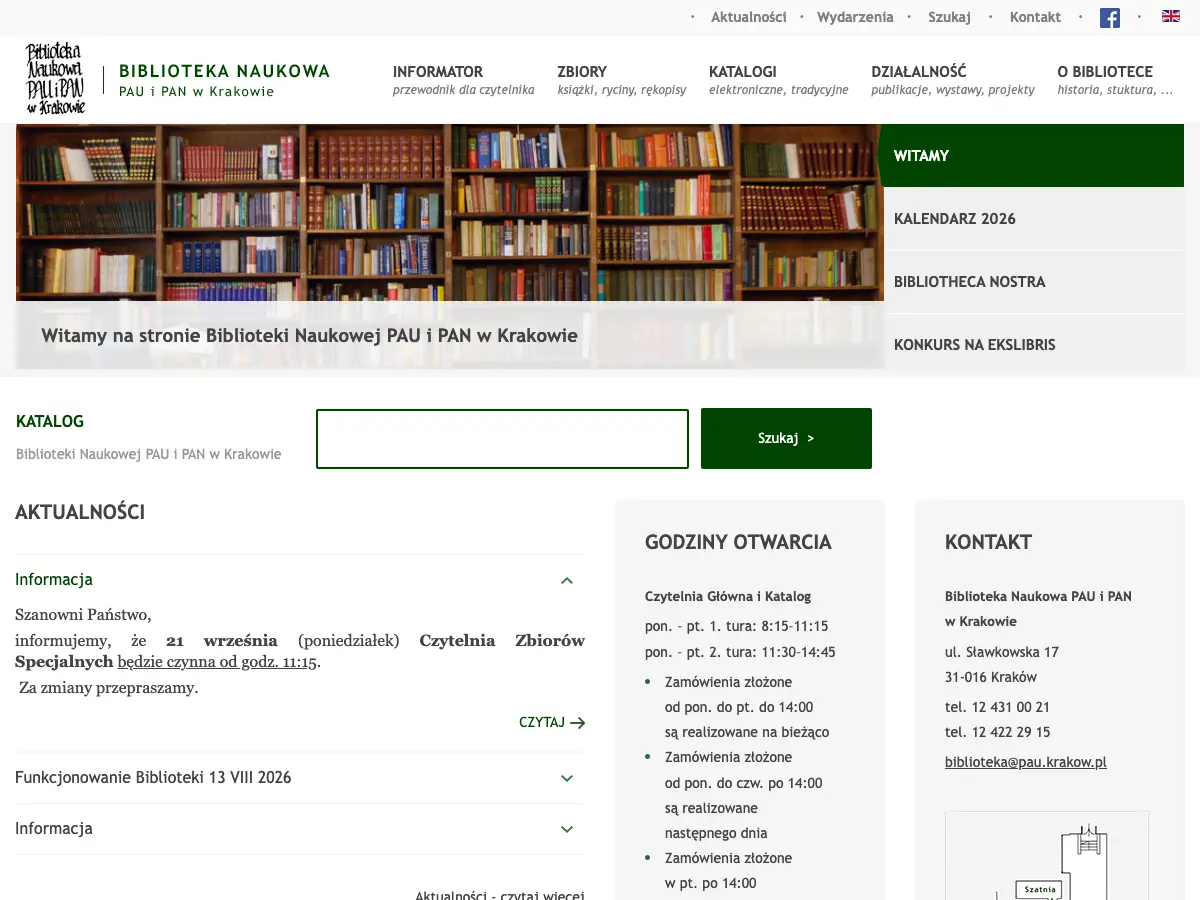This screenshot has width=1200, height=900.
Task: Open the O BIBLIOTECE menu
Action: (1115, 80)
